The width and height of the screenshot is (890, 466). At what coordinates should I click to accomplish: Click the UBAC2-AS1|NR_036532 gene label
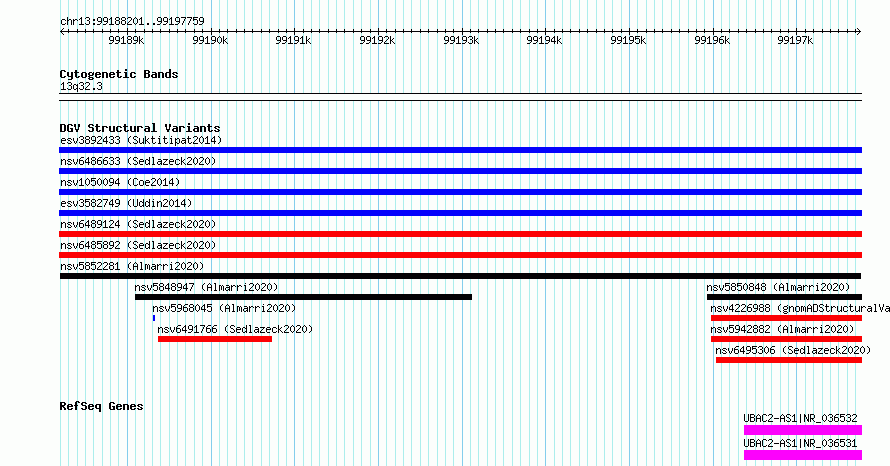800,418
